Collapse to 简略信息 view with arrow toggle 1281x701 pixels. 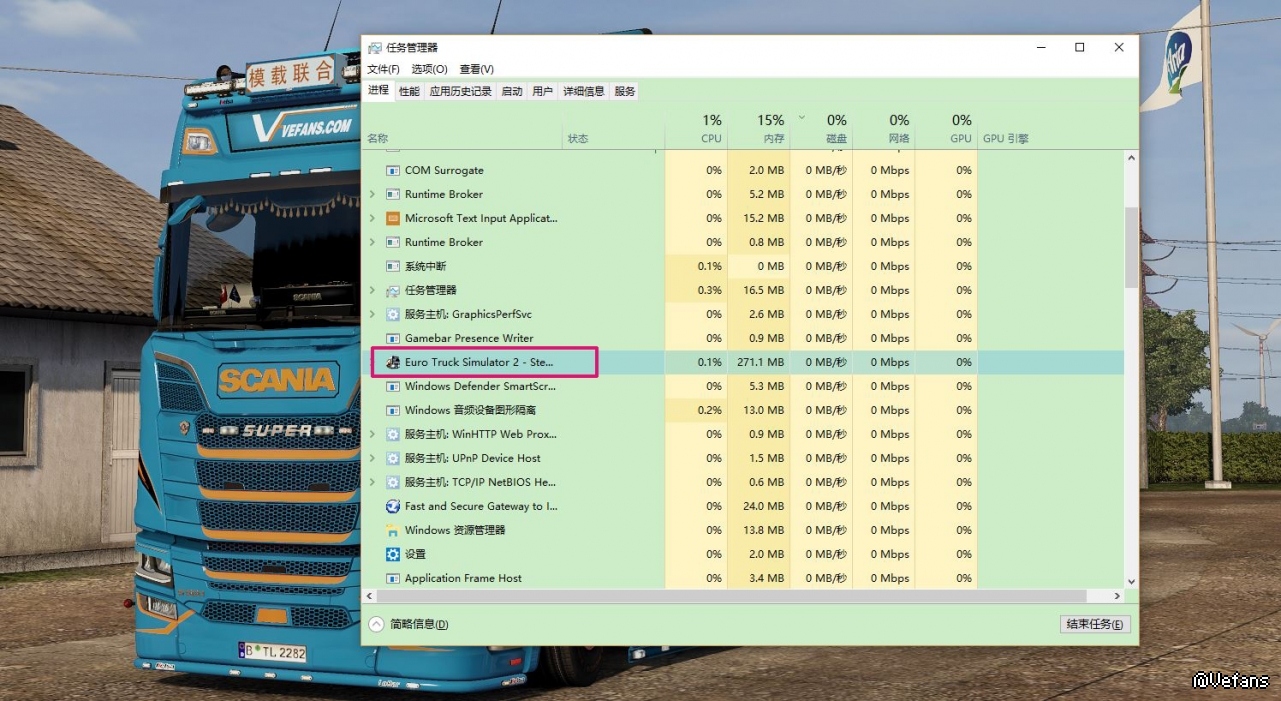(x=377, y=624)
